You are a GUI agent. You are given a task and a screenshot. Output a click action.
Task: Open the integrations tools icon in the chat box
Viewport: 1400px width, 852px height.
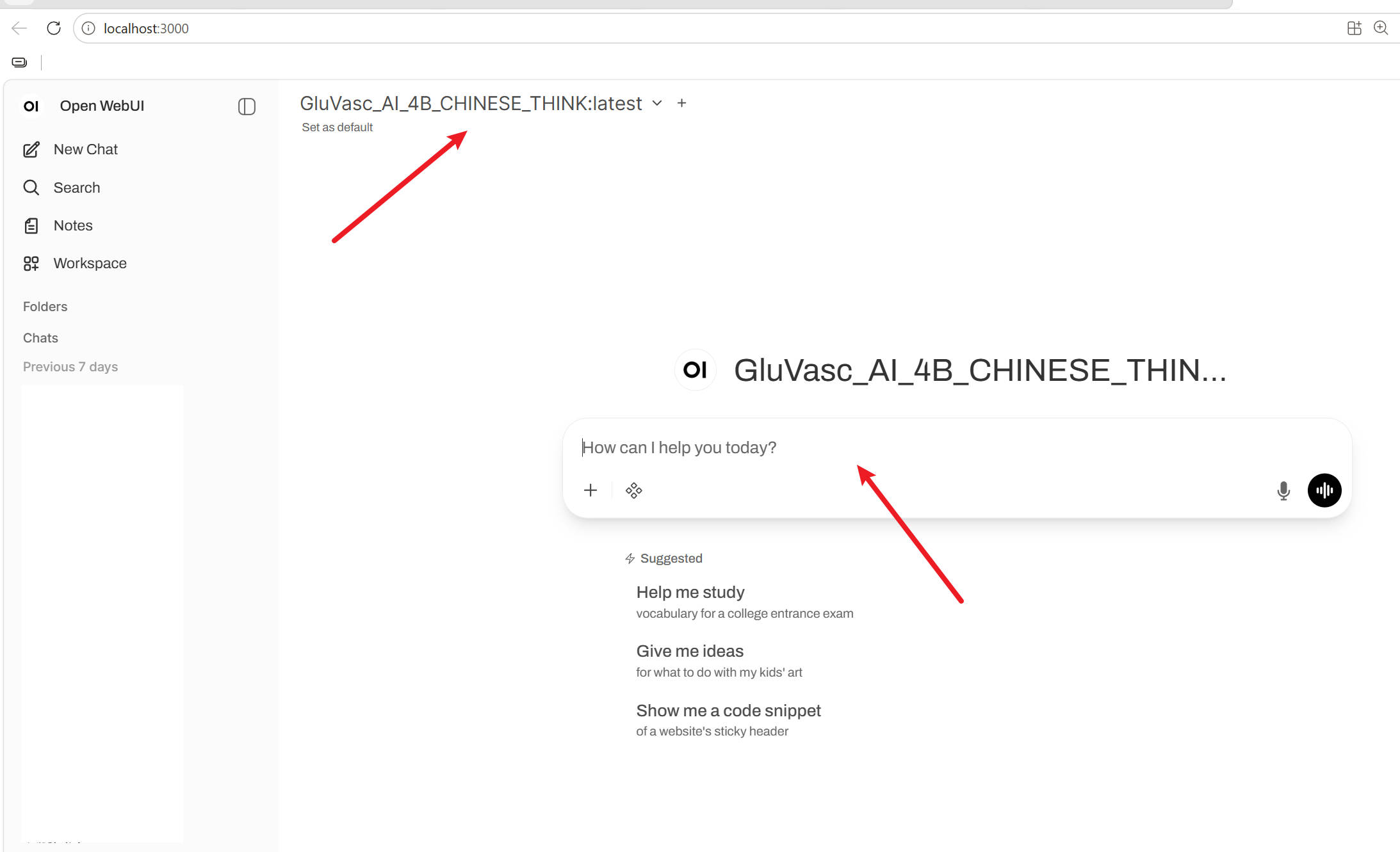pos(634,490)
